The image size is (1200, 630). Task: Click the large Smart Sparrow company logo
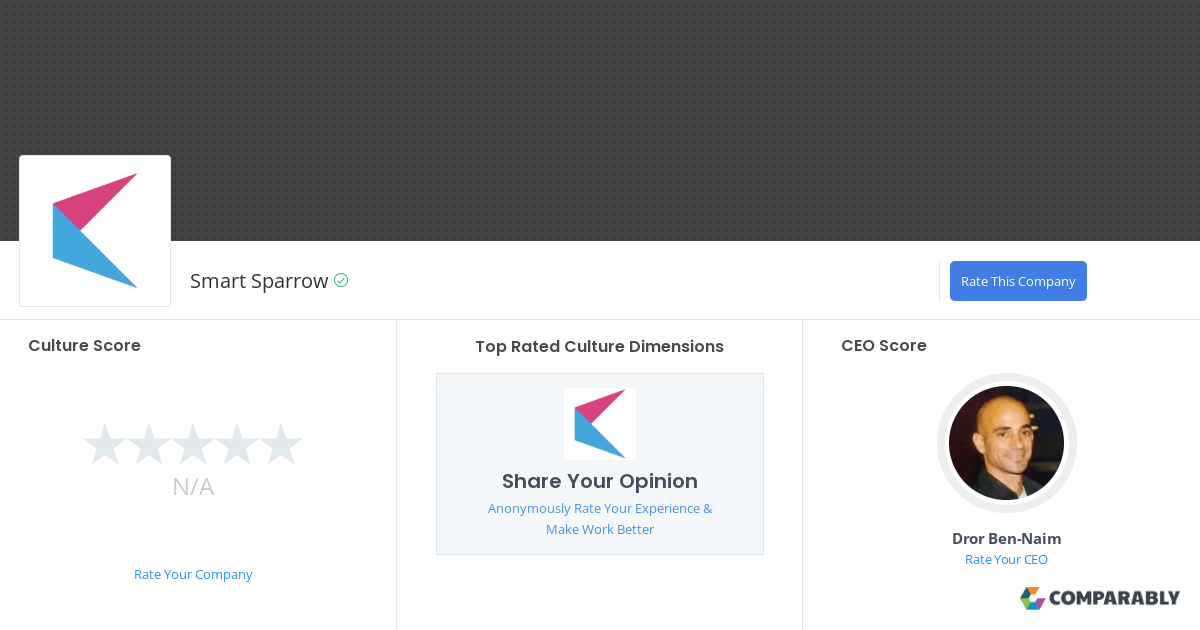95,231
